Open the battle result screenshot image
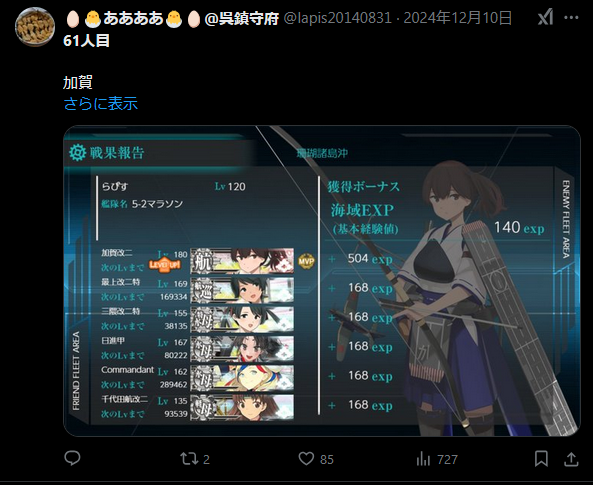 [322, 281]
